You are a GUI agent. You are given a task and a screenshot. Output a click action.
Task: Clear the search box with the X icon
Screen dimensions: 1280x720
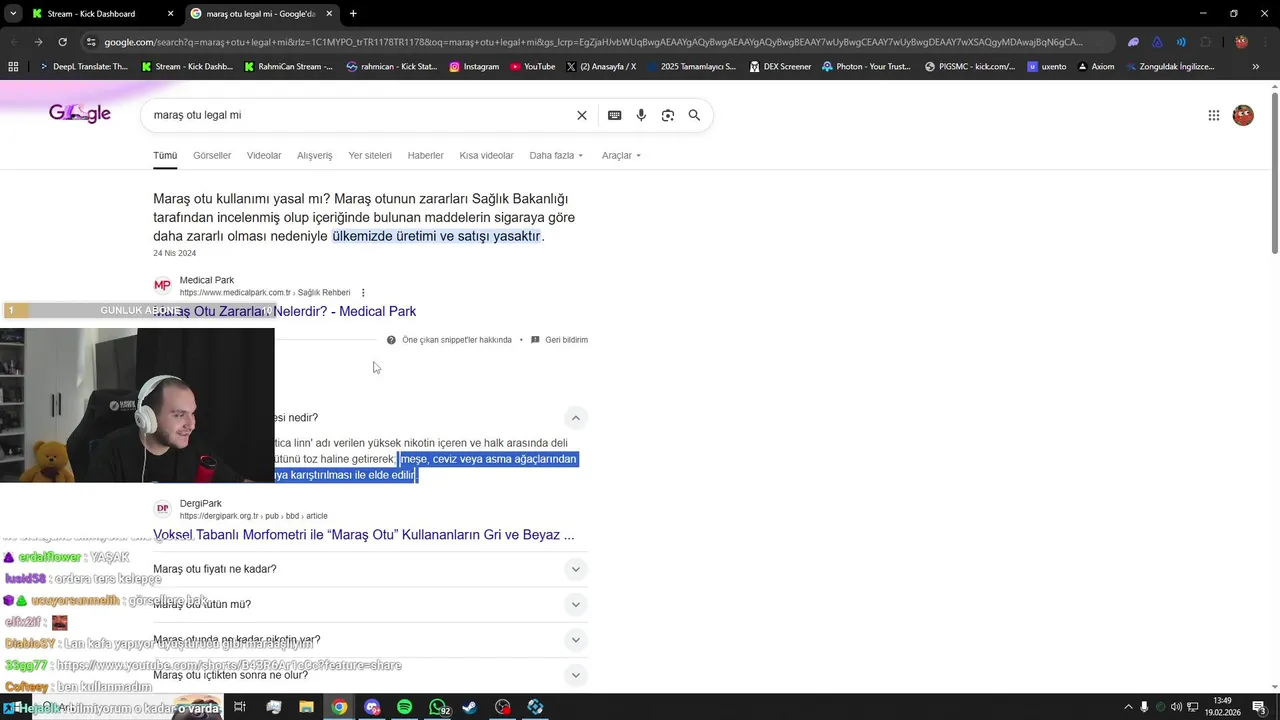581,115
